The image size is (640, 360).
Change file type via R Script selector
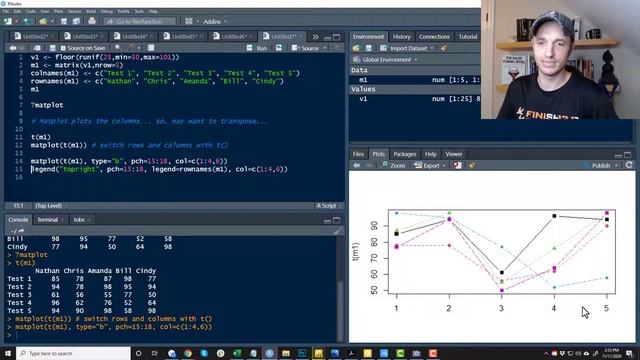[x=329, y=206]
